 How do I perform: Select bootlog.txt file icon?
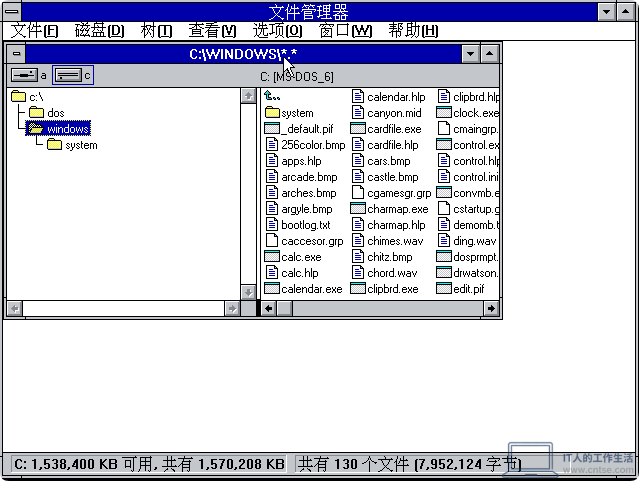(x=272, y=225)
